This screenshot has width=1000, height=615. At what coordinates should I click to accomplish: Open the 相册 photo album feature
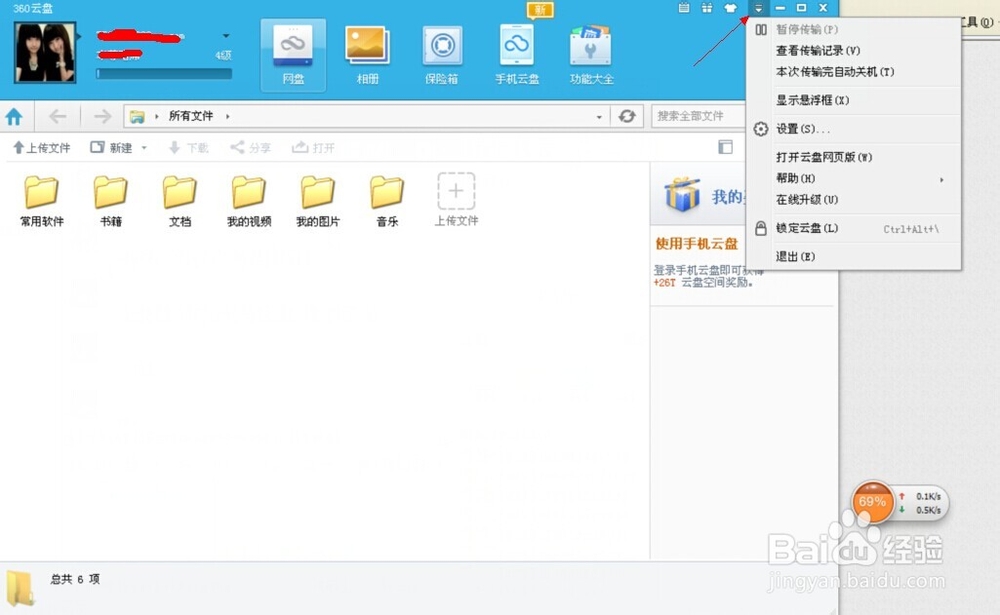click(367, 50)
